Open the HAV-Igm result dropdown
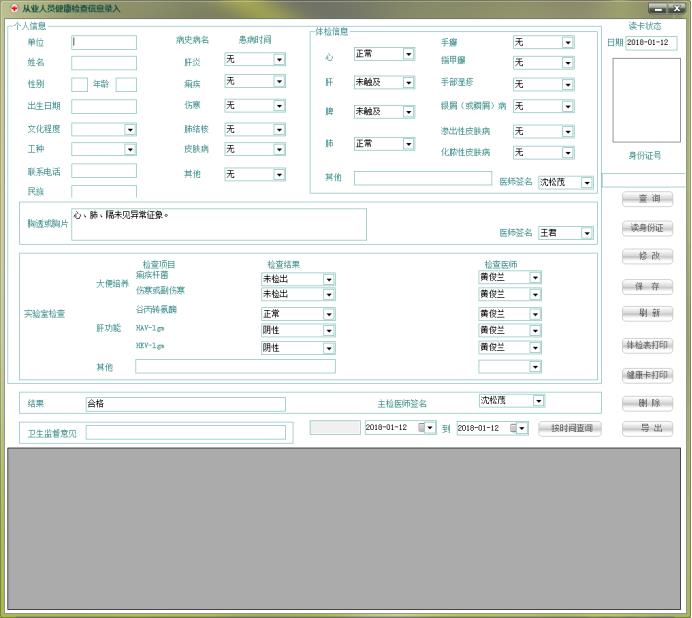692x618 pixels. point(328,330)
